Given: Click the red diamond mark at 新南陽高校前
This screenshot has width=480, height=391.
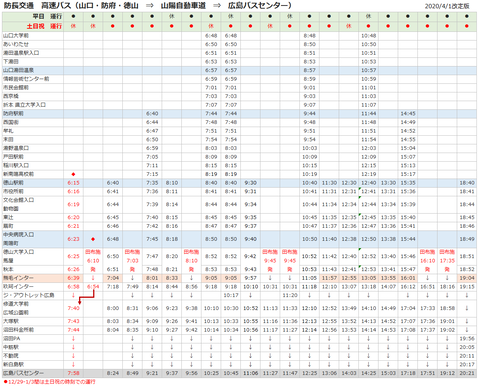Looking at the screenshot, I should [x=73, y=174].
